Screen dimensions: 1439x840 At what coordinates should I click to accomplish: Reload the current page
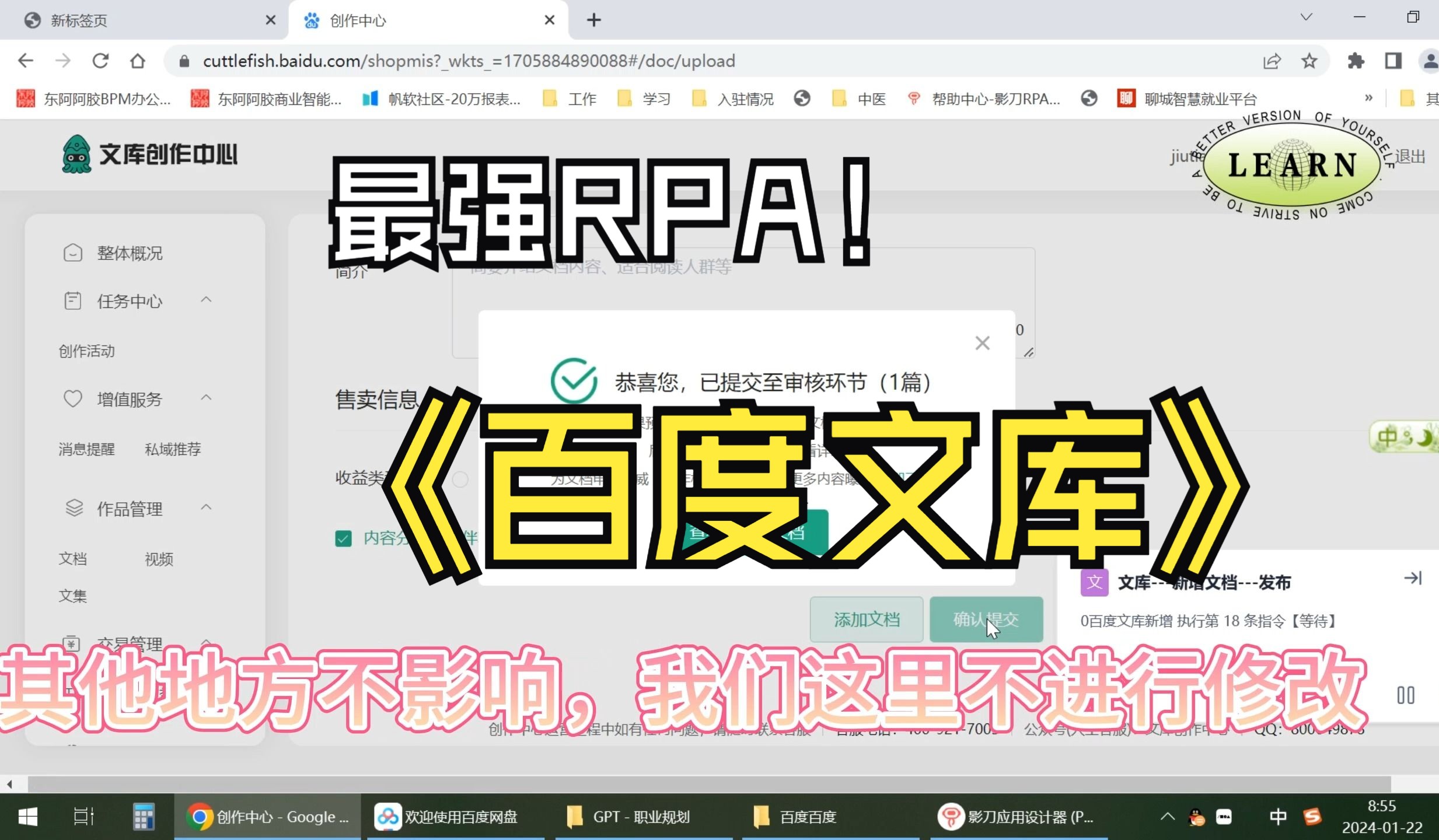click(x=100, y=61)
